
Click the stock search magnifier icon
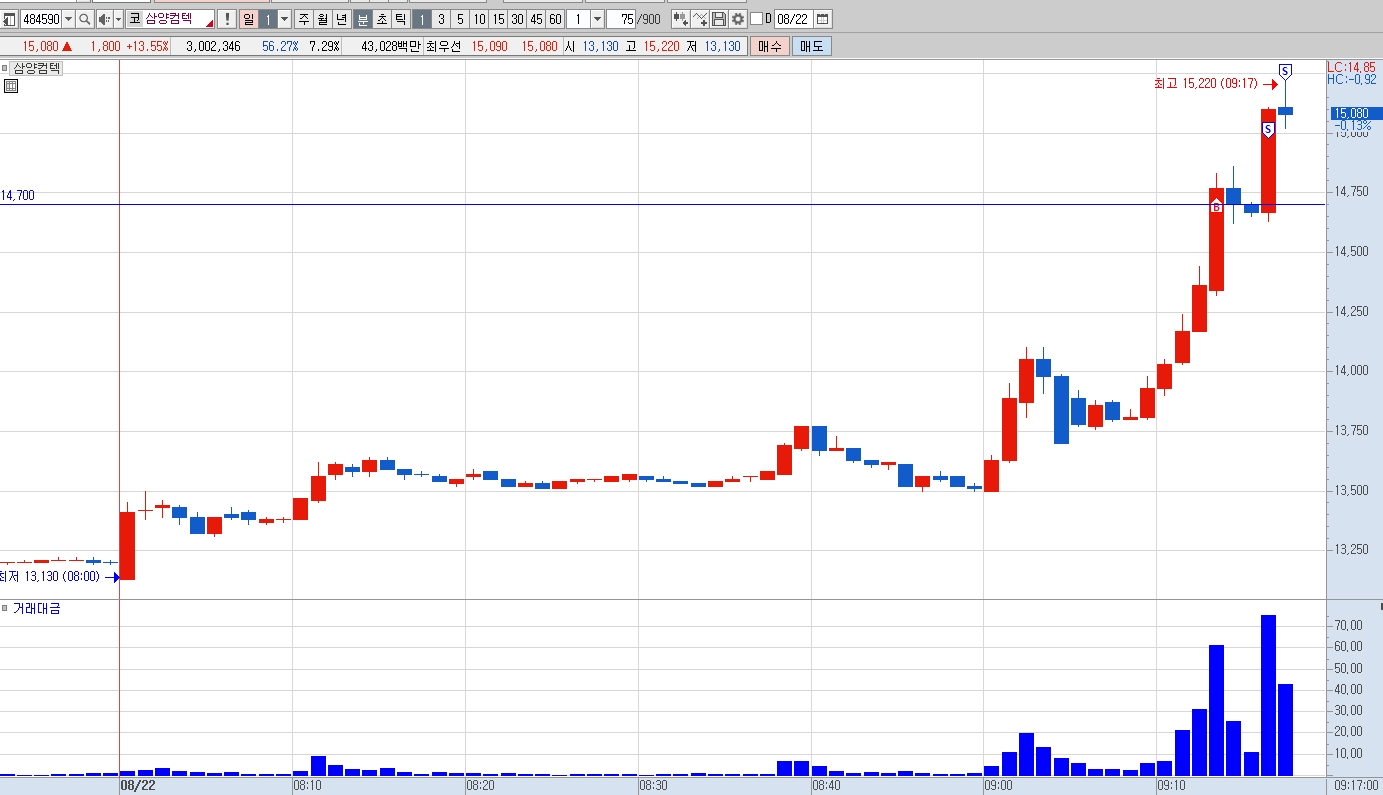tap(84, 19)
